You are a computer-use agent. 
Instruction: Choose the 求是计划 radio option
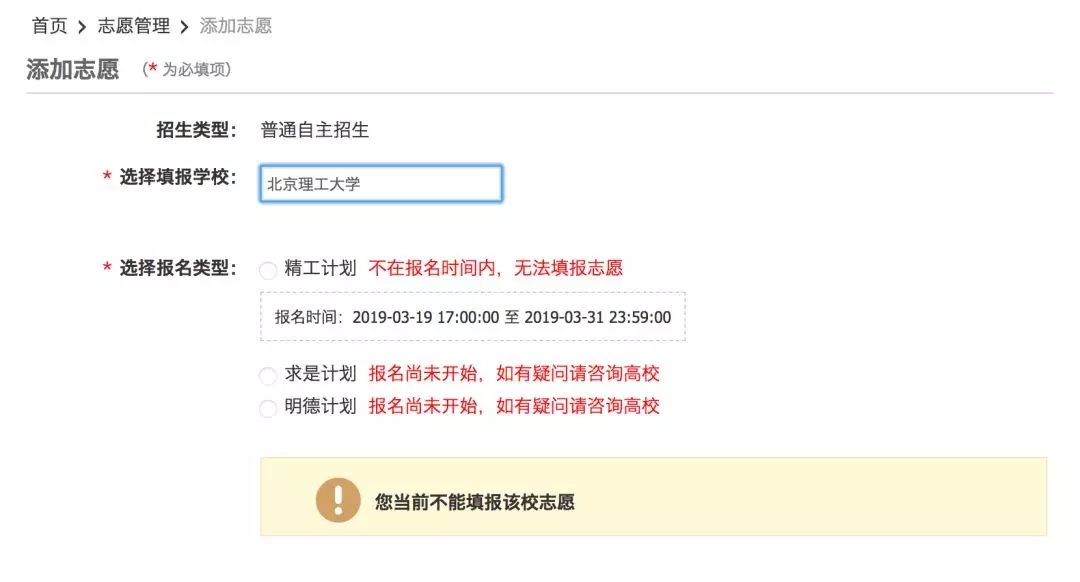[x=268, y=376]
